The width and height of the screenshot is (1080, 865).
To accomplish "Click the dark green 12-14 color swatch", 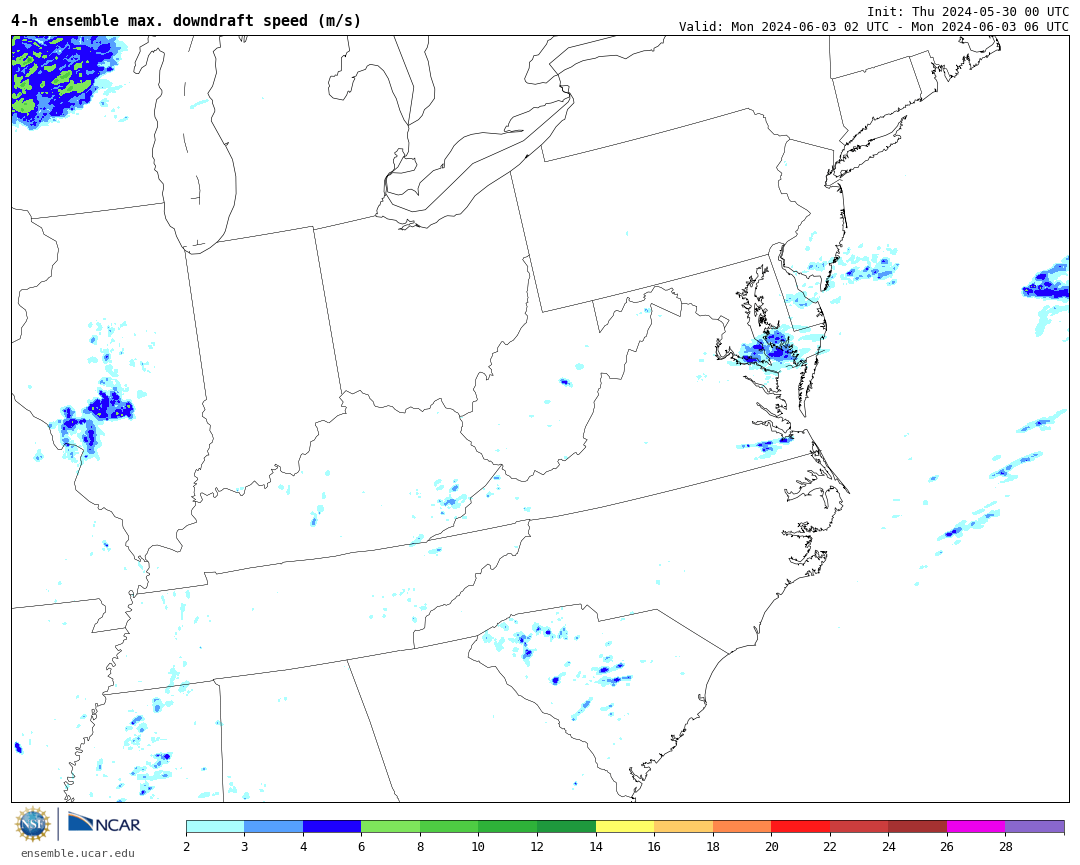I will click(566, 826).
